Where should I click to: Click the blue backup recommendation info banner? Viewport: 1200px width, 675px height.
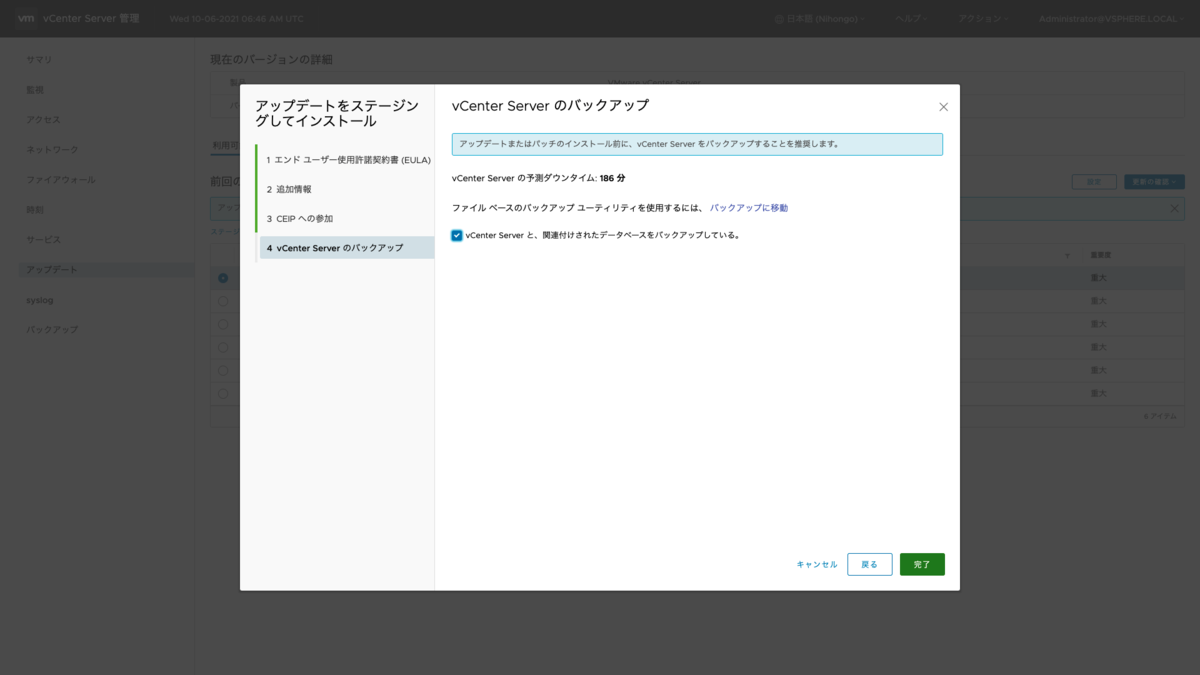click(697, 144)
